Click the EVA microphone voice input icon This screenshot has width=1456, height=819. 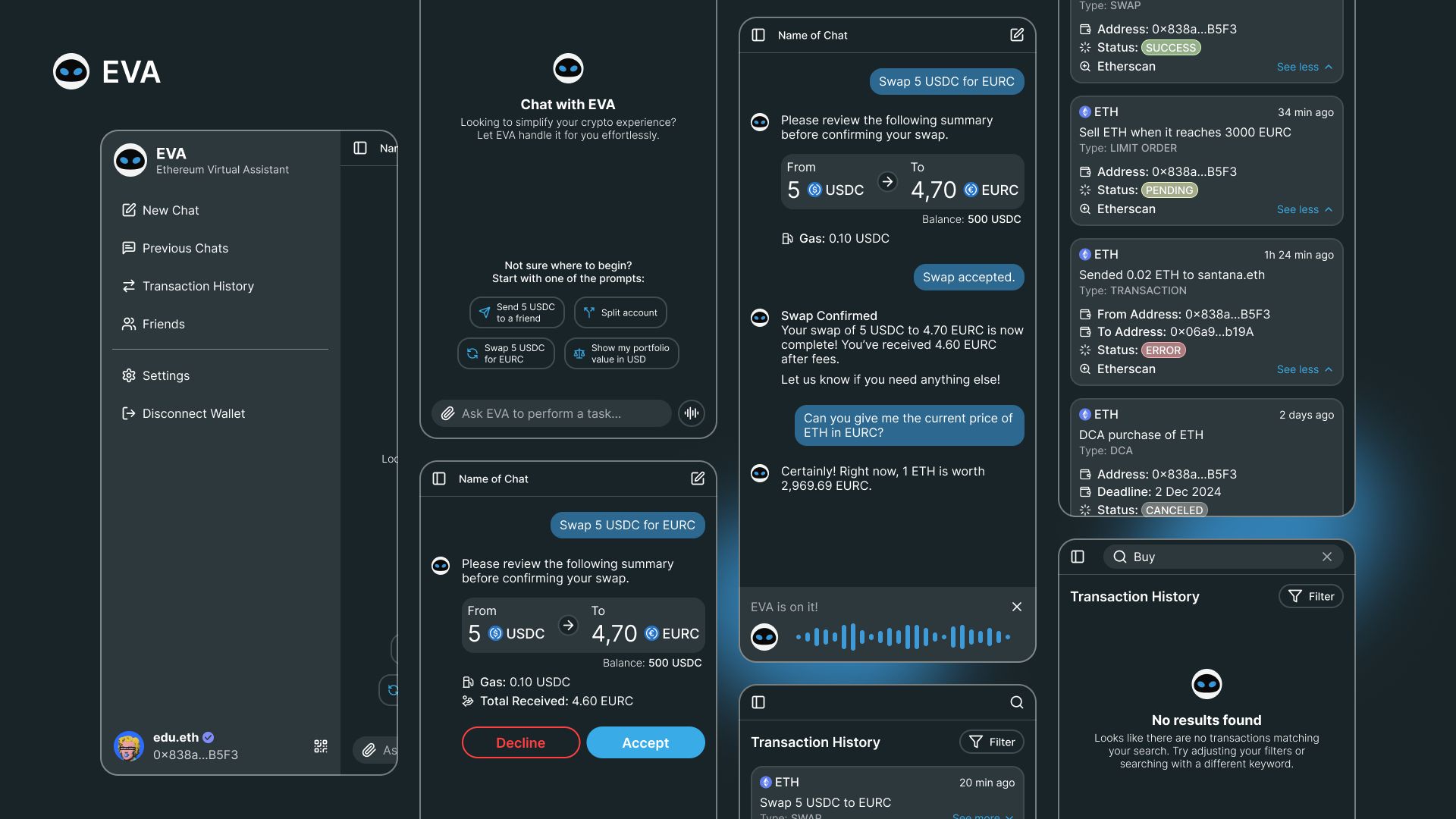(692, 413)
